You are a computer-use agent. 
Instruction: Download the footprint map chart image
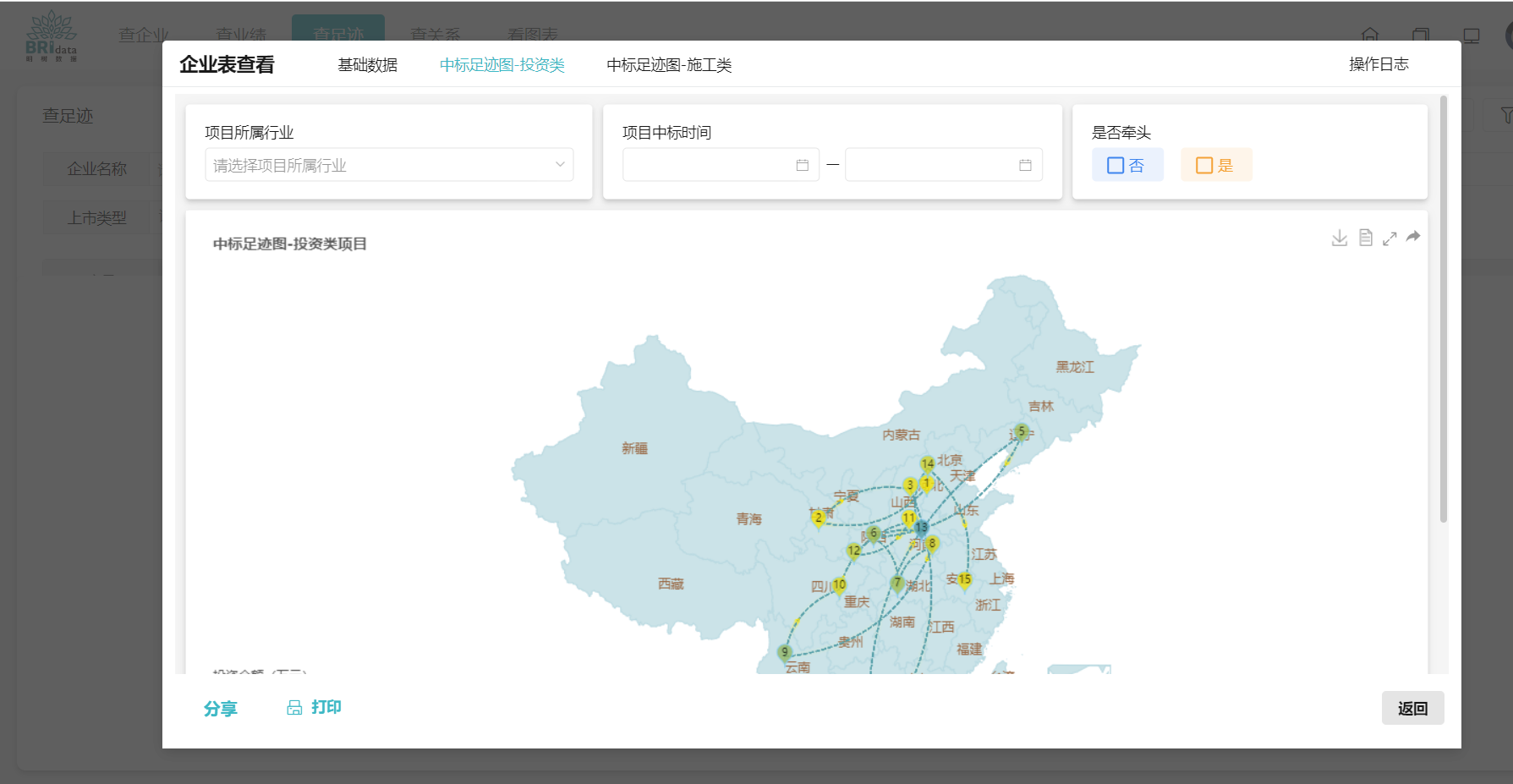click(x=1340, y=238)
